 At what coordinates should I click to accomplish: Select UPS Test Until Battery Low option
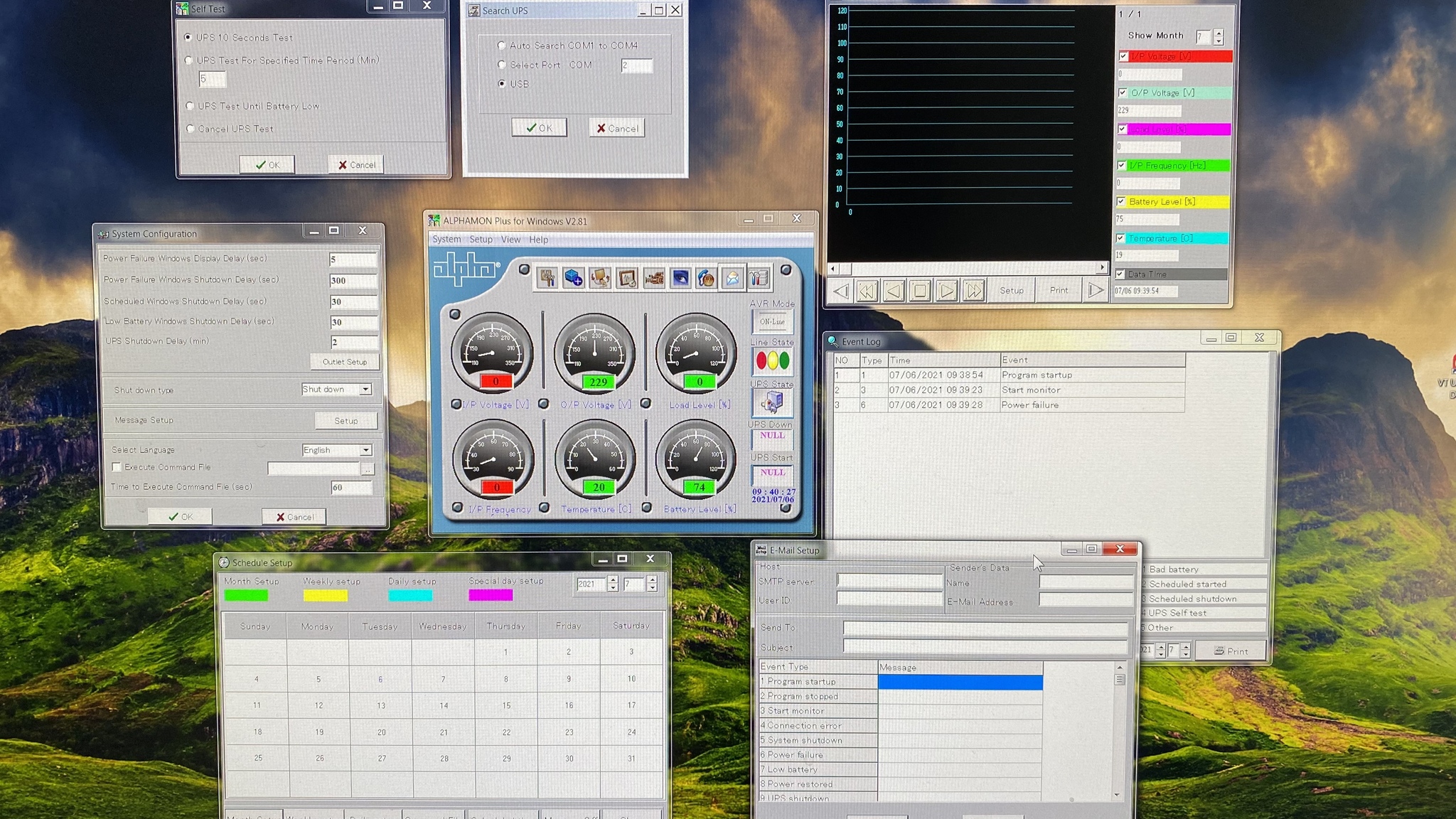click(x=189, y=106)
